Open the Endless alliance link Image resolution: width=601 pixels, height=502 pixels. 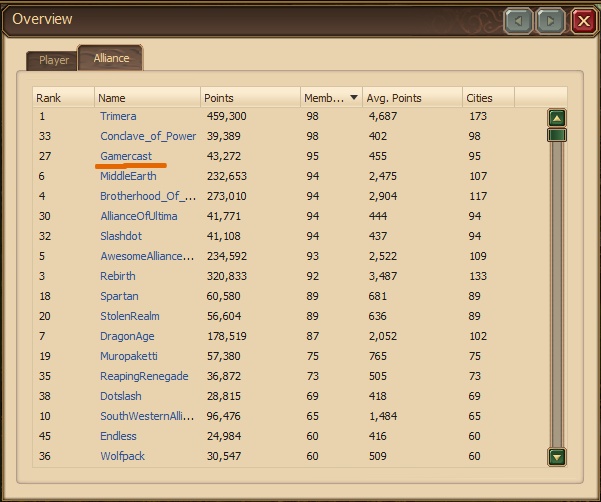click(118, 436)
